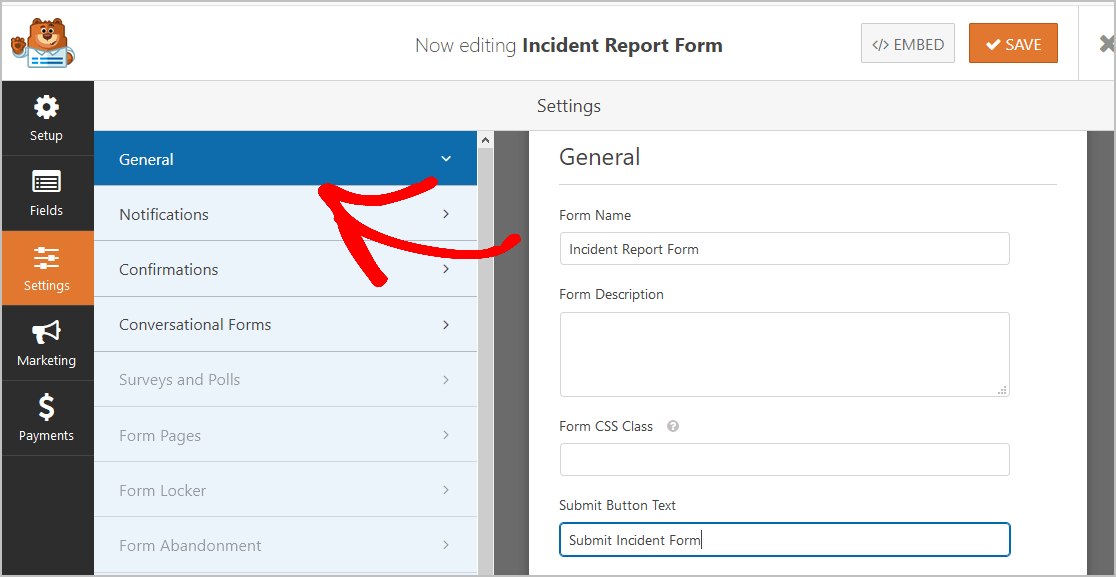Click the 'Form CSS Class' label
The width and height of the screenshot is (1116, 577).
tap(606, 427)
